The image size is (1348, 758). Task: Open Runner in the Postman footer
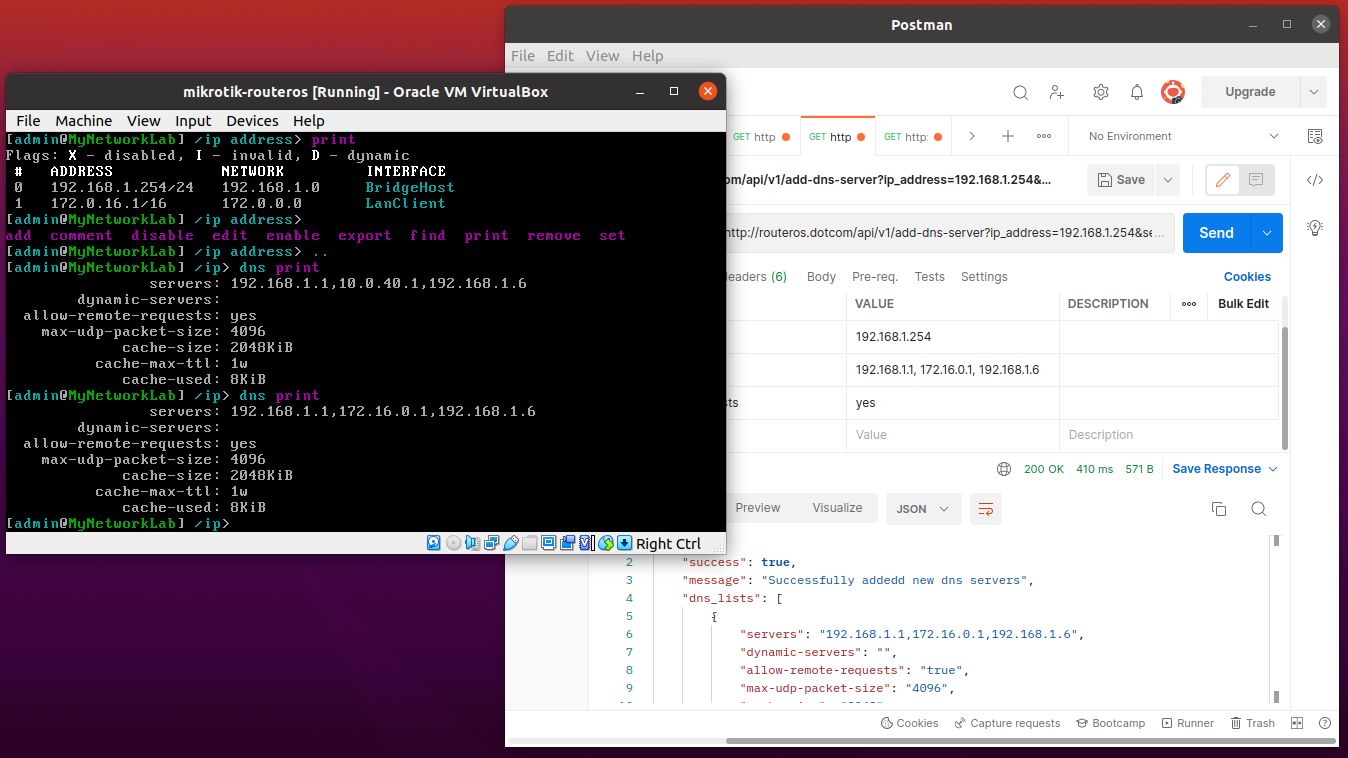tap(1187, 723)
